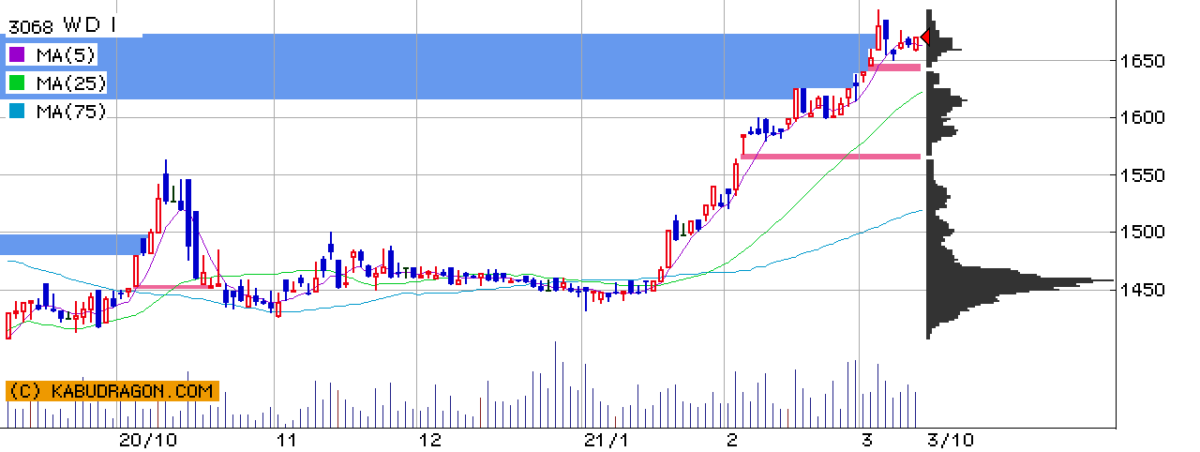This screenshot has width=1200, height=452.
Task: Click the 1550 price axis label
Action: [x=1145, y=175]
